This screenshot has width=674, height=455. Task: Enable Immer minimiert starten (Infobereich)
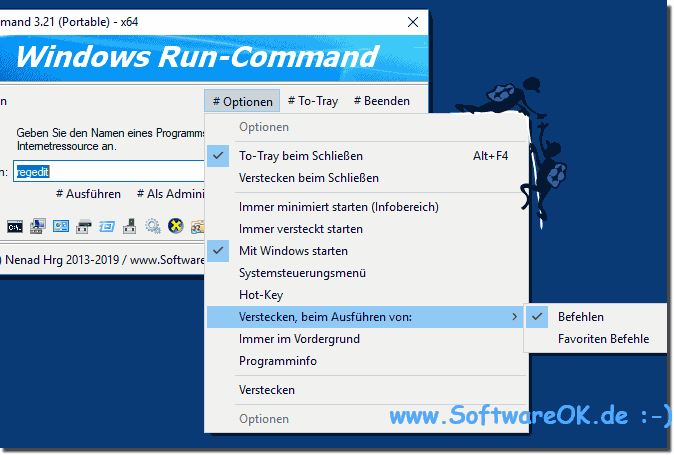pyautogui.click(x=367, y=207)
